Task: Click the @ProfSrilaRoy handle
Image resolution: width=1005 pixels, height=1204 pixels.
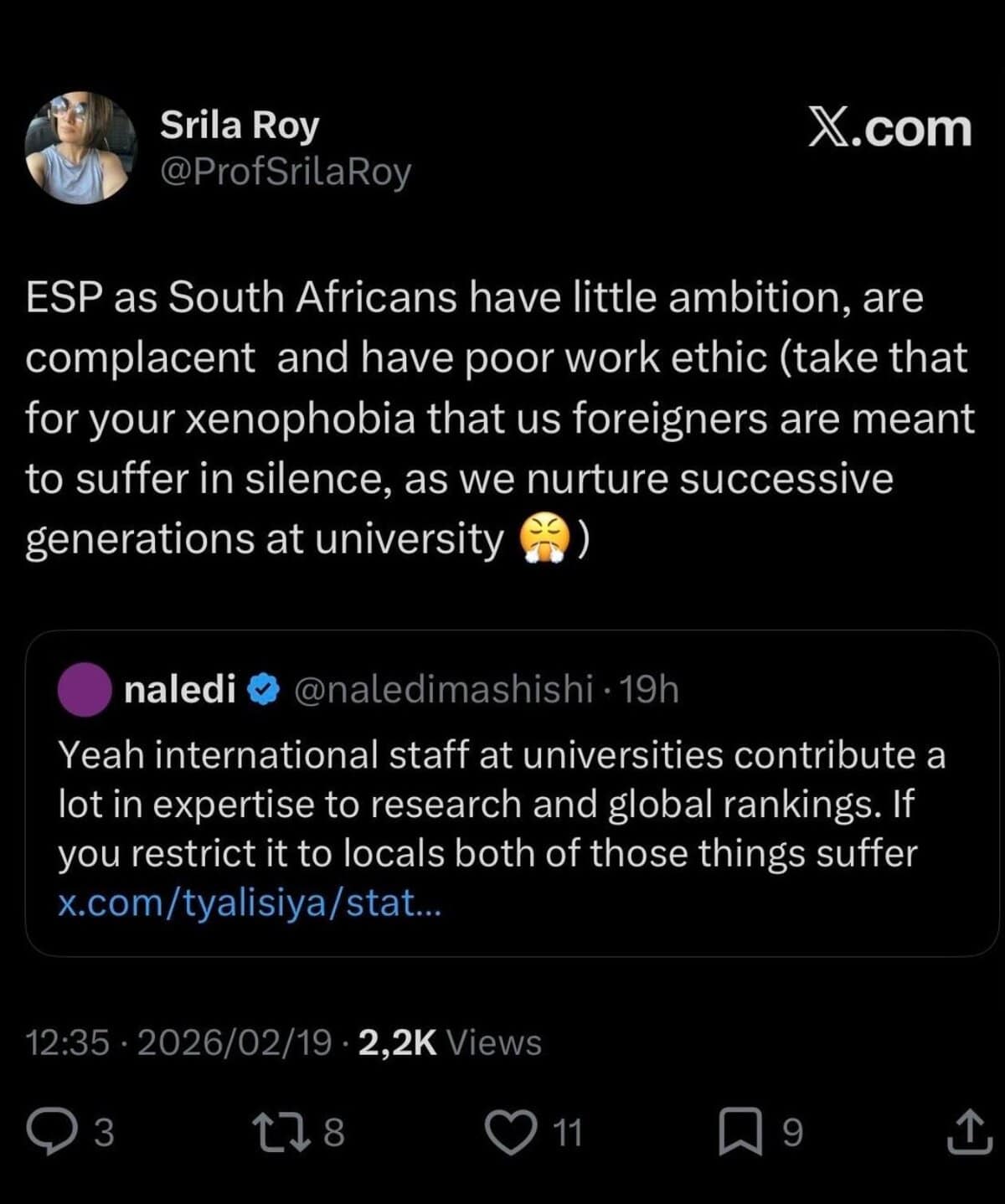Action: pyautogui.click(x=286, y=172)
